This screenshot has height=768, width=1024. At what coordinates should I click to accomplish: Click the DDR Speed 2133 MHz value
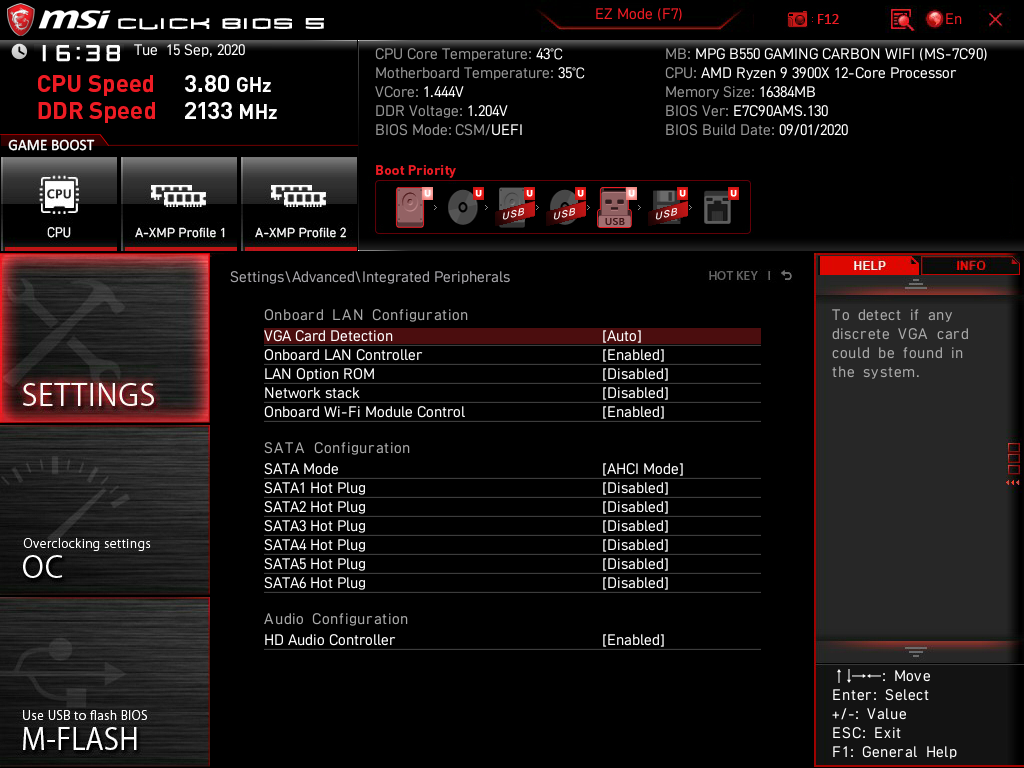coord(231,111)
